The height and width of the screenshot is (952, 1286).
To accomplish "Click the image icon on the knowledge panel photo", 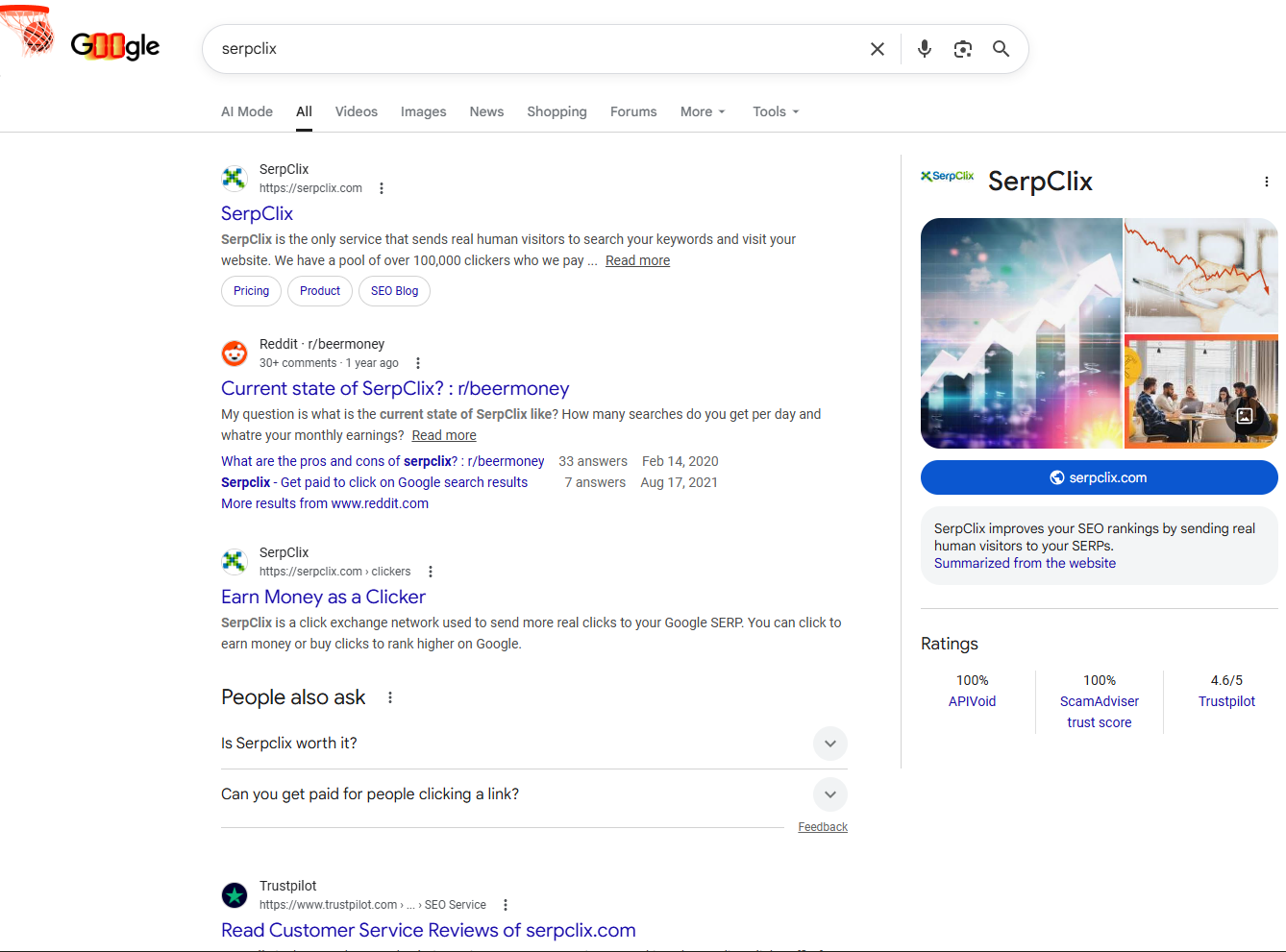I will pyautogui.click(x=1246, y=416).
